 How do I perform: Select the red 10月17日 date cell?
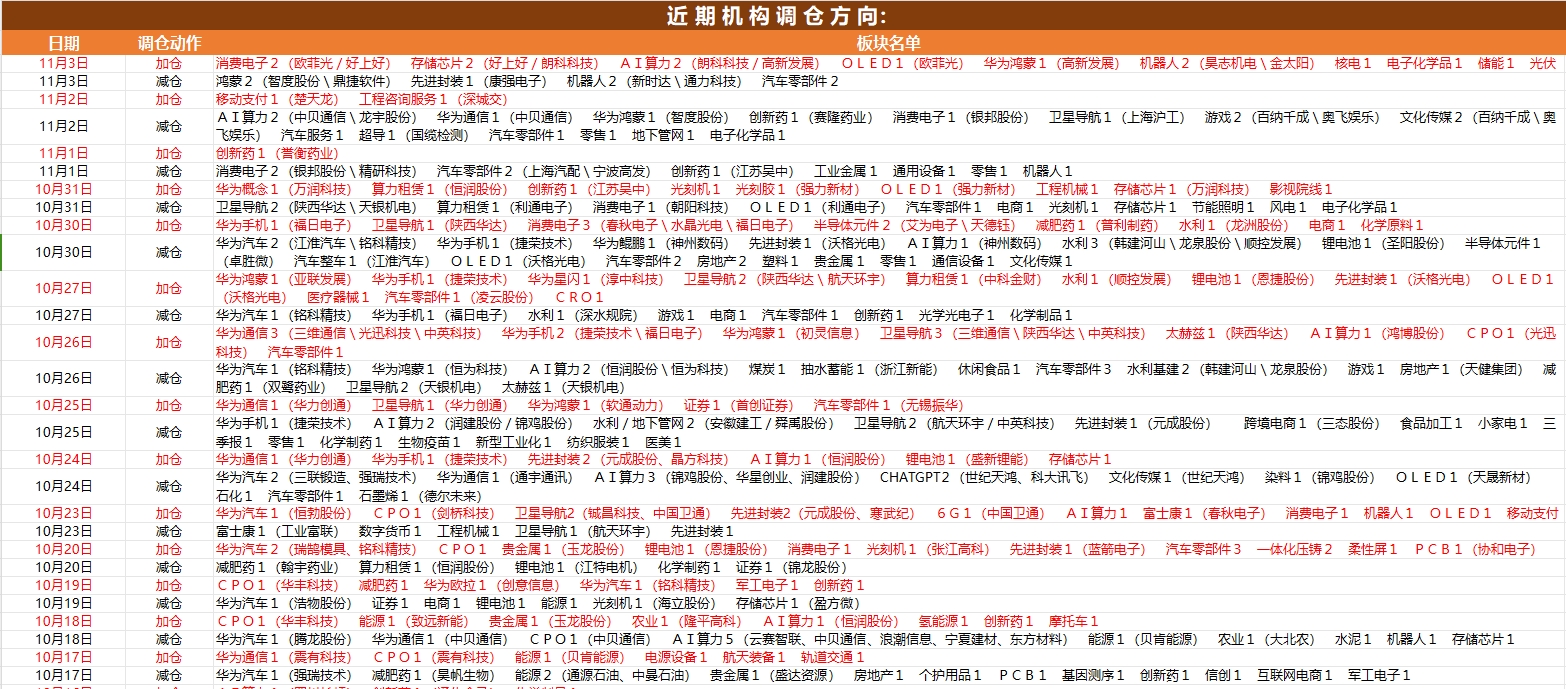pos(64,657)
